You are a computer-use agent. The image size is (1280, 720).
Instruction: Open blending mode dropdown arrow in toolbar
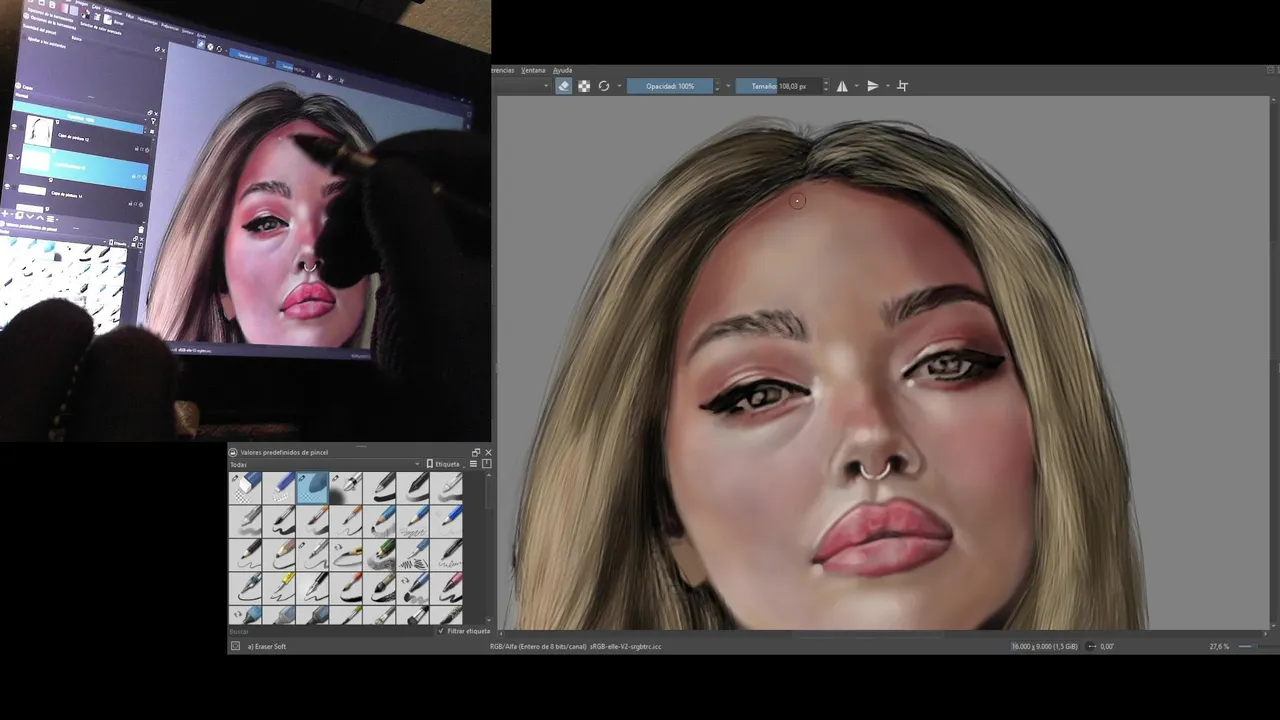point(546,86)
